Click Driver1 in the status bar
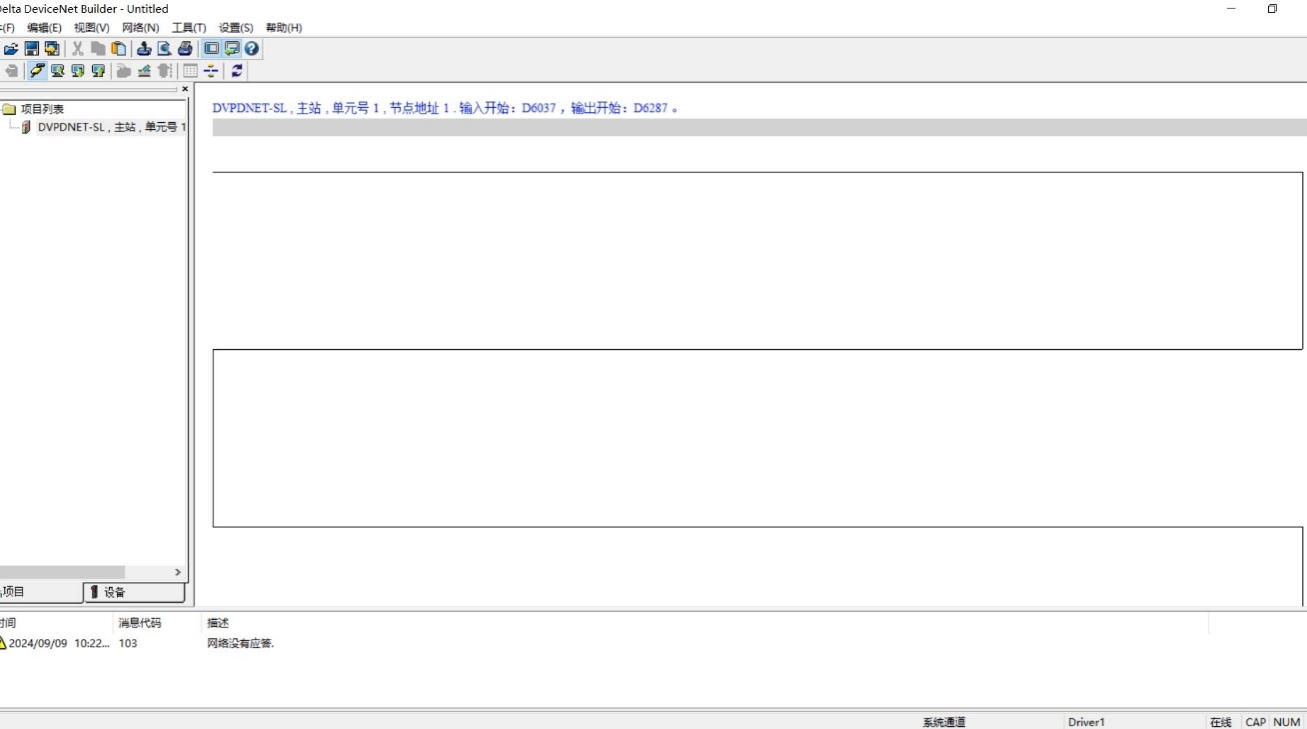 1086,722
